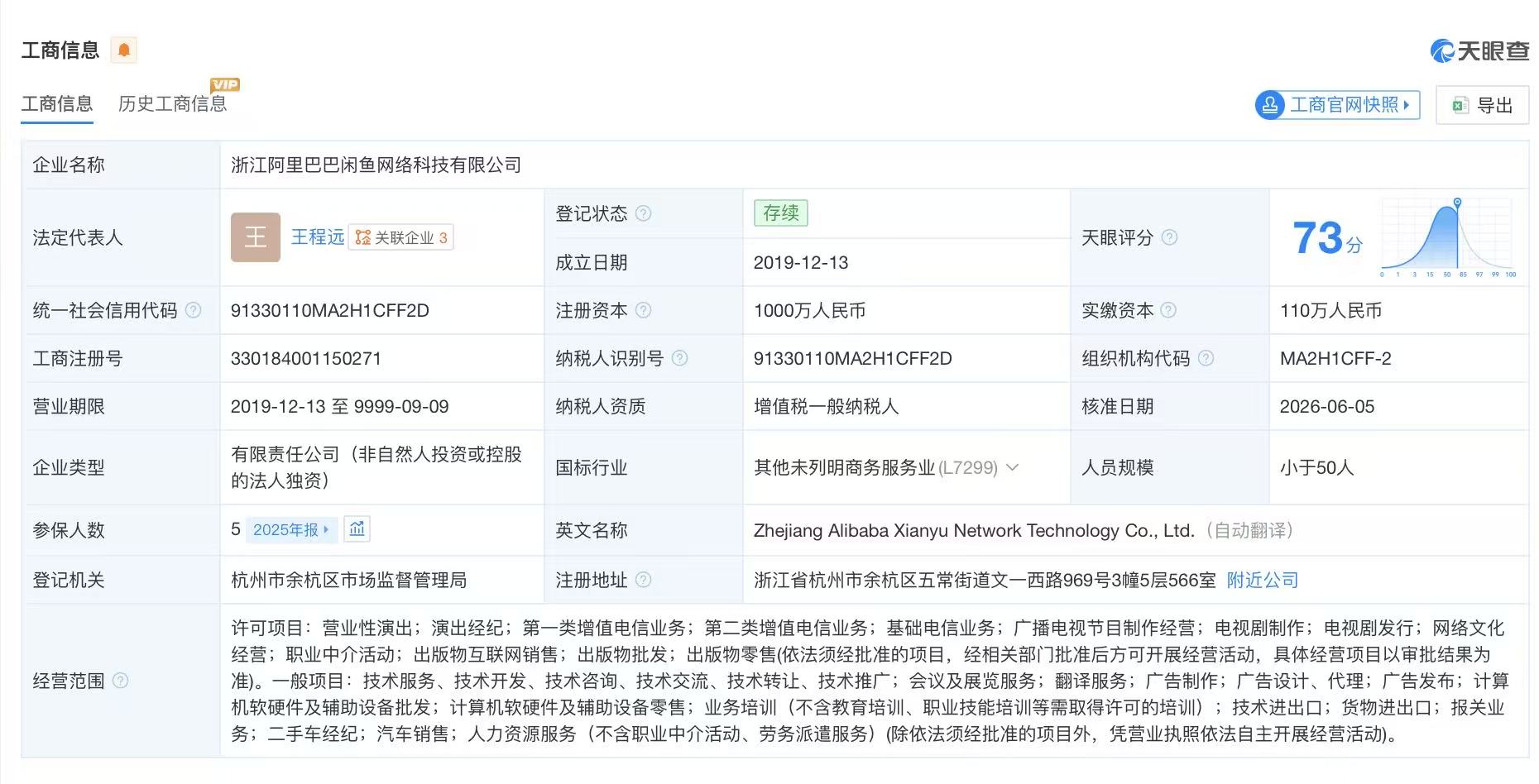Select the 工商注册号 value 330184001150271
This screenshot has width=1539, height=784.
(x=306, y=358)
